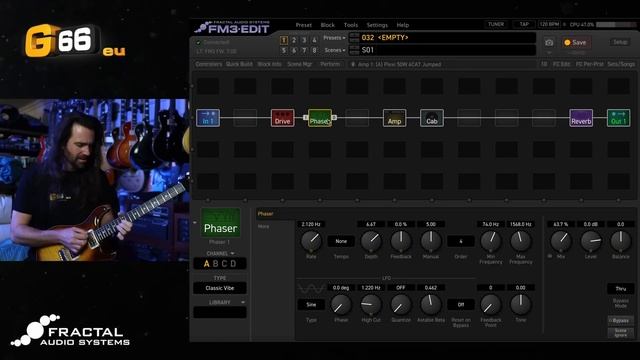
Task: Open the Channel dropdown arrow
Action: pyautogui.click(x=233, y=253)
